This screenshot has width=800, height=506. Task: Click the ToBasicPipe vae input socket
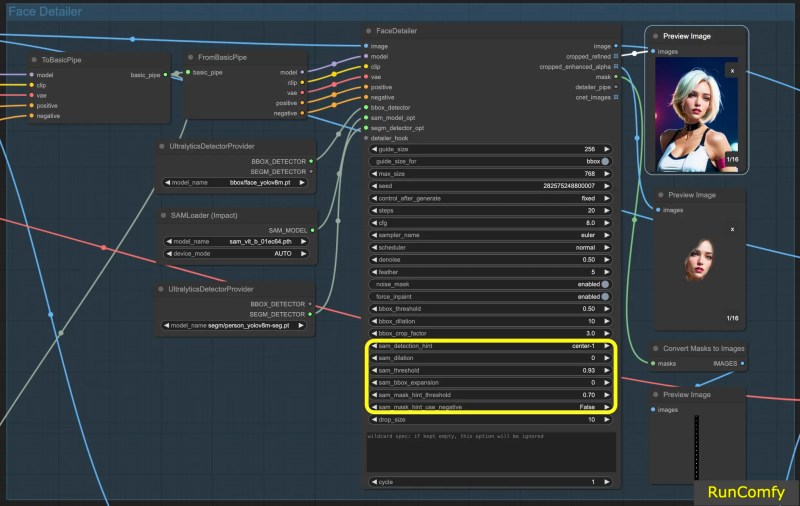(32, 95)
